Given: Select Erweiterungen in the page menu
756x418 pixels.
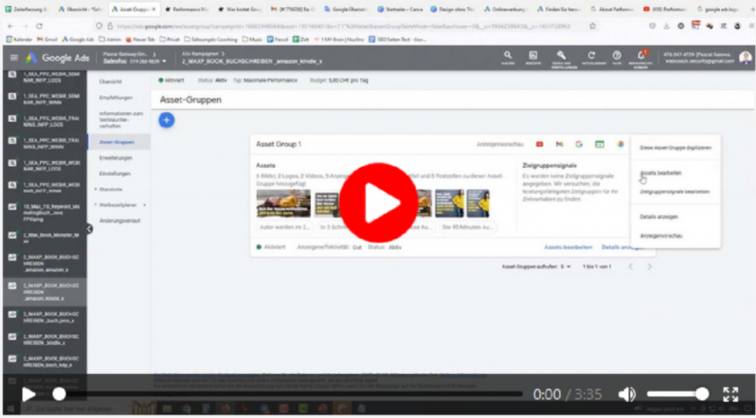Looking at the screenshot, I should [x=116, y=158].
